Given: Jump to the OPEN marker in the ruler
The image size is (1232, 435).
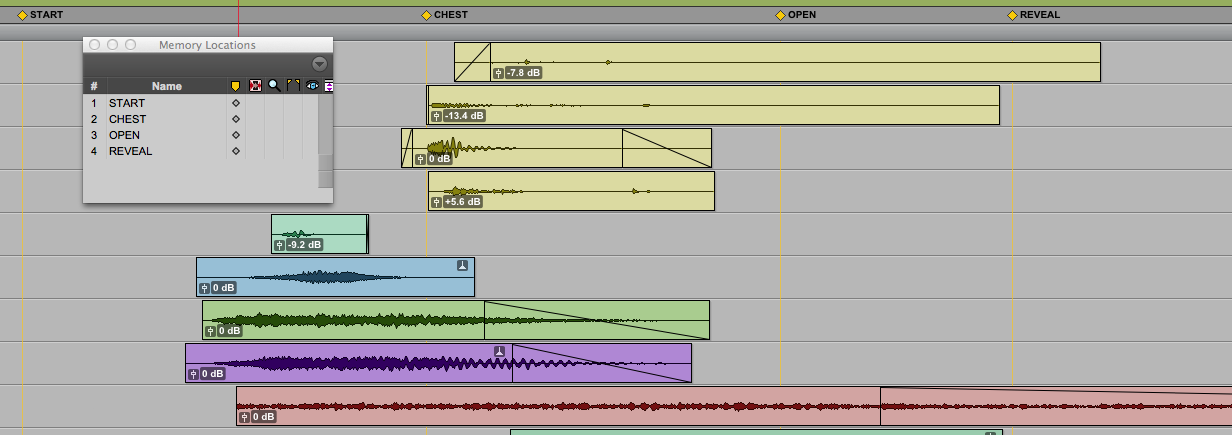Looking at the screenshot, I should click(780, 15).
